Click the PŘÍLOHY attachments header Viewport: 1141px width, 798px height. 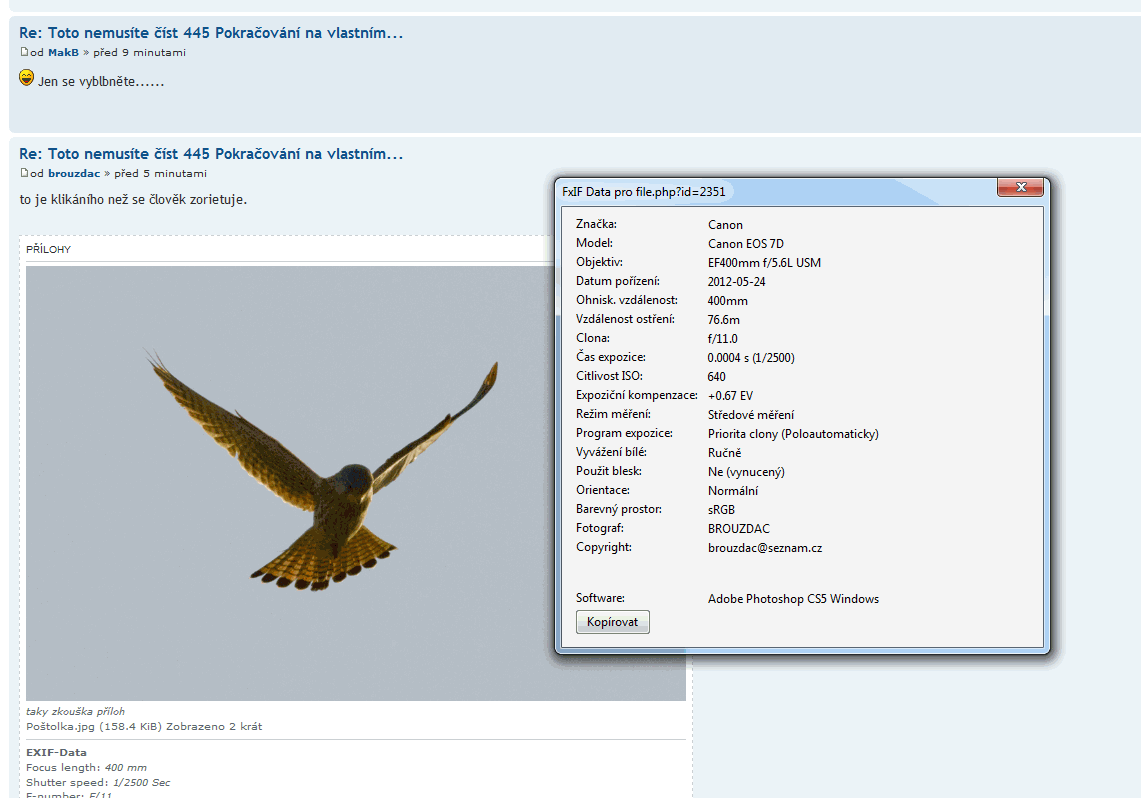(48, 249)
